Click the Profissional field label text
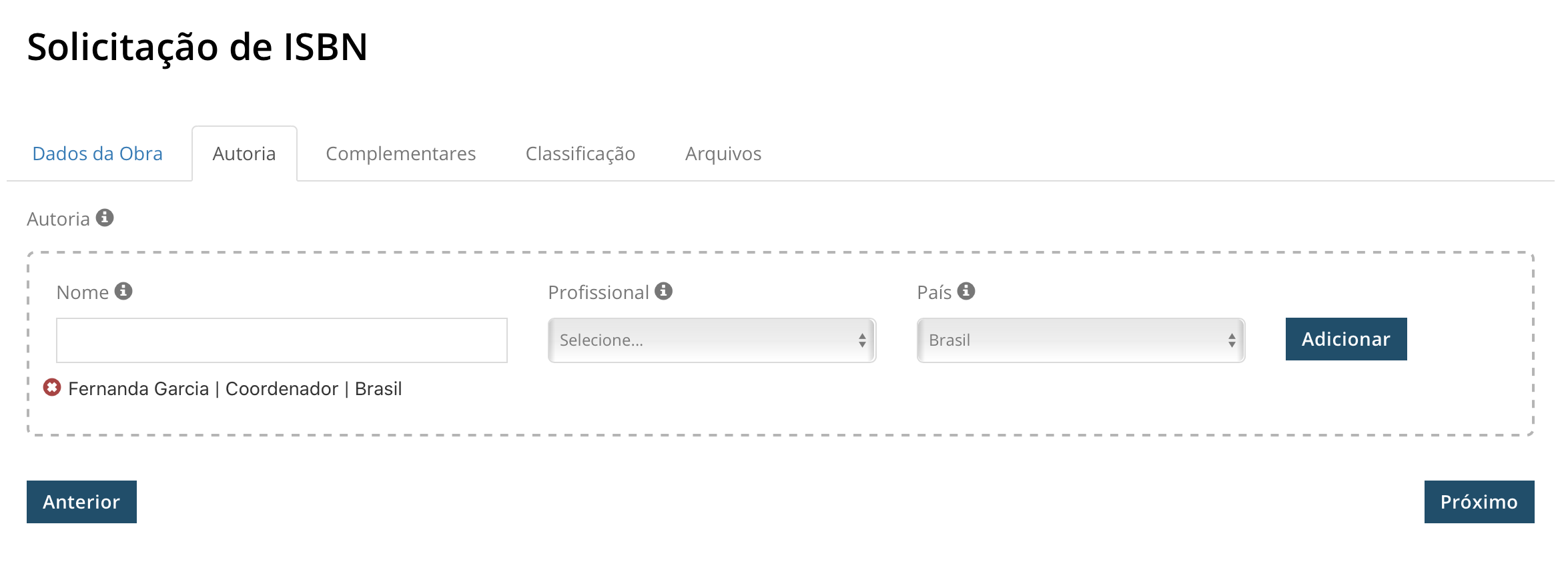The image size is (1568, 582). click(599, 292)
